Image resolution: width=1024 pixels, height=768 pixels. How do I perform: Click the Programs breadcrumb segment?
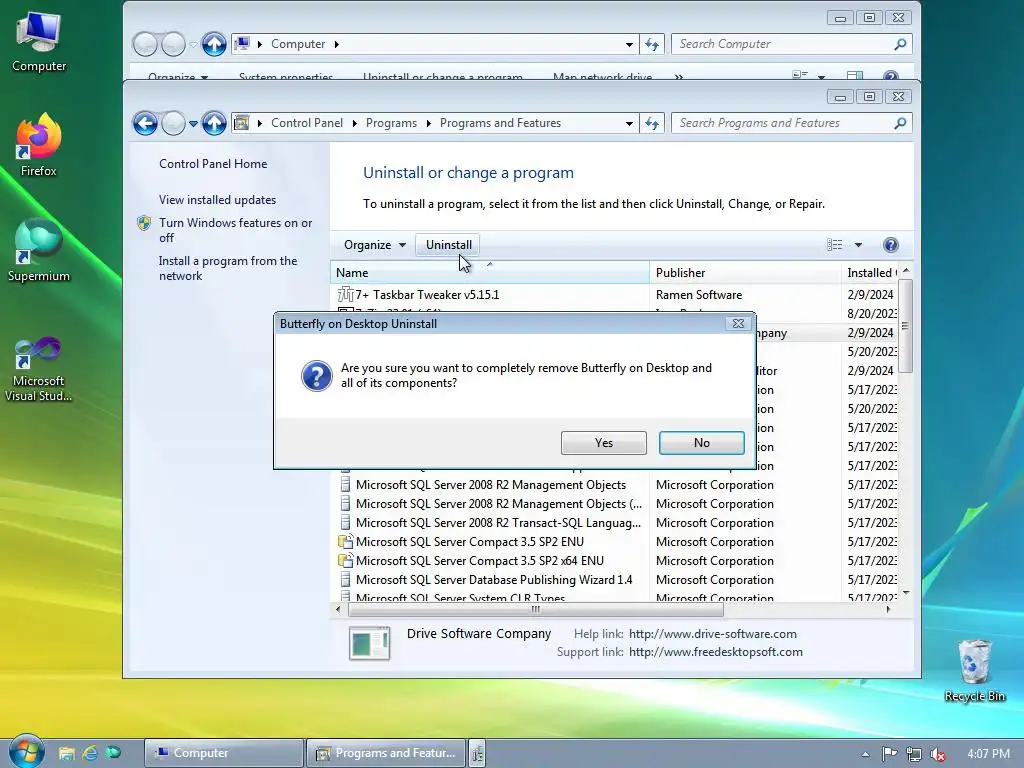coord(391,123)
